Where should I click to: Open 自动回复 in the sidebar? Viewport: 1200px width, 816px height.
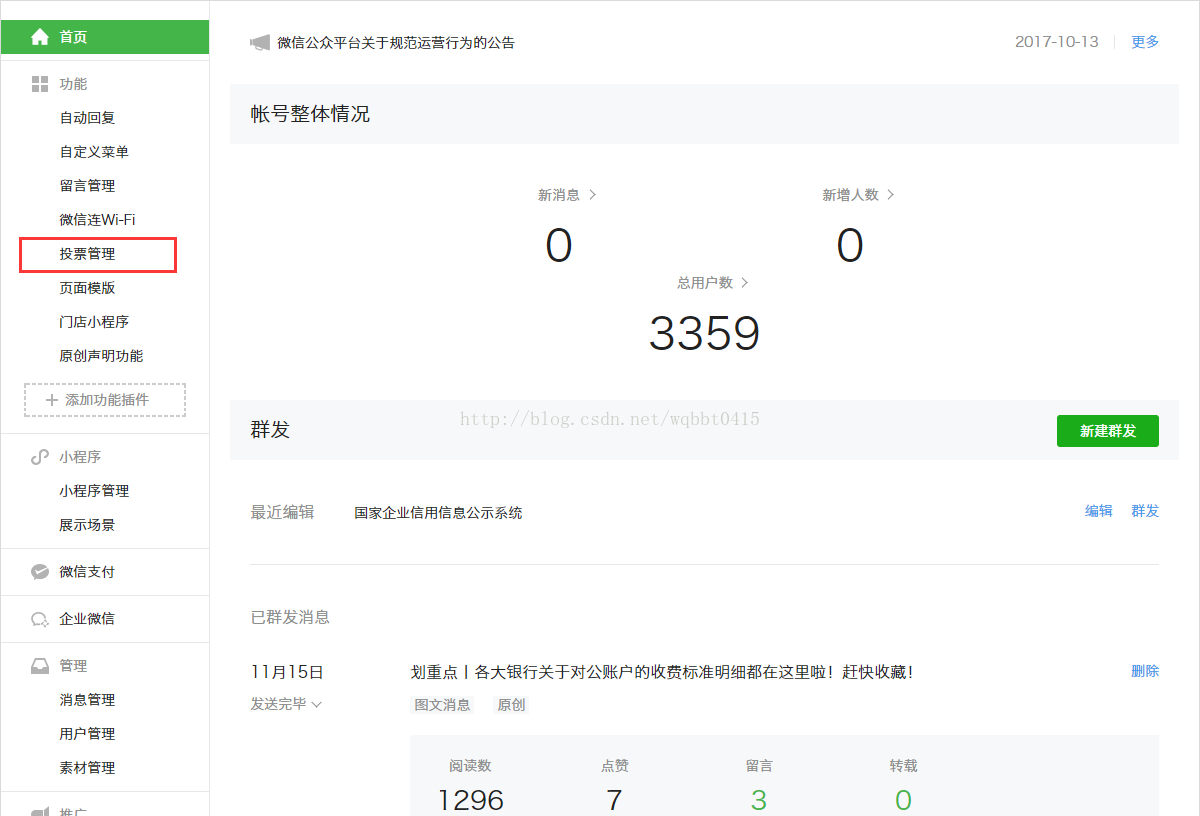tap(87, 118)
